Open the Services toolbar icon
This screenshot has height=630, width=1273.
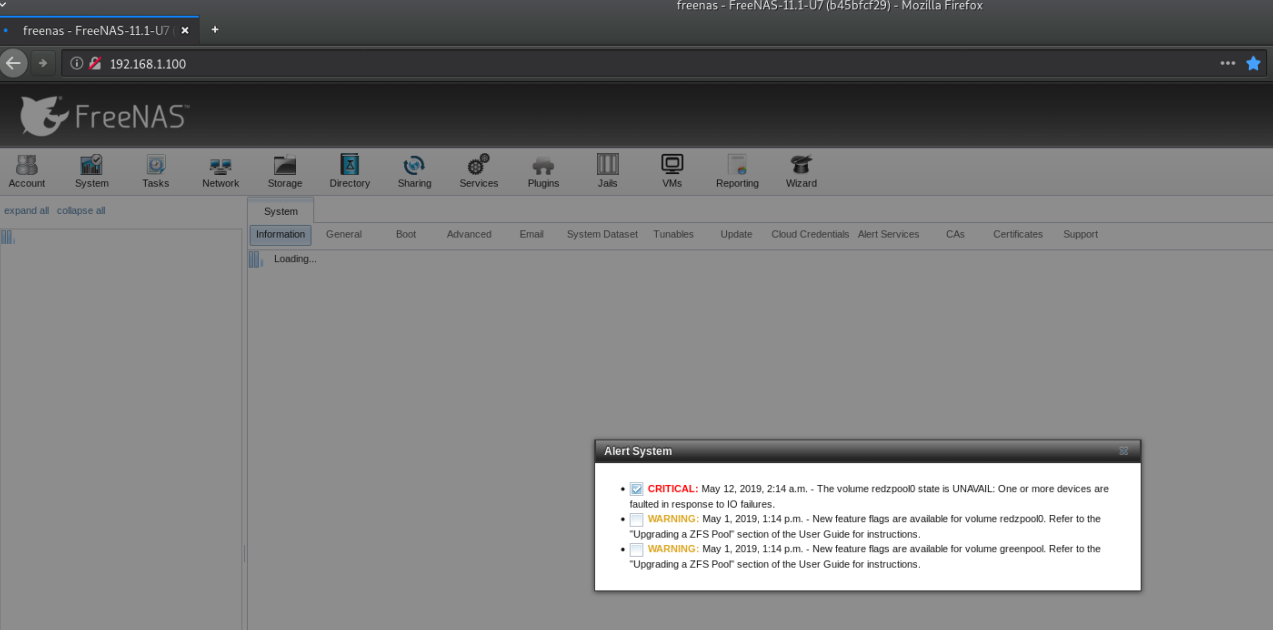pos(478,171)
